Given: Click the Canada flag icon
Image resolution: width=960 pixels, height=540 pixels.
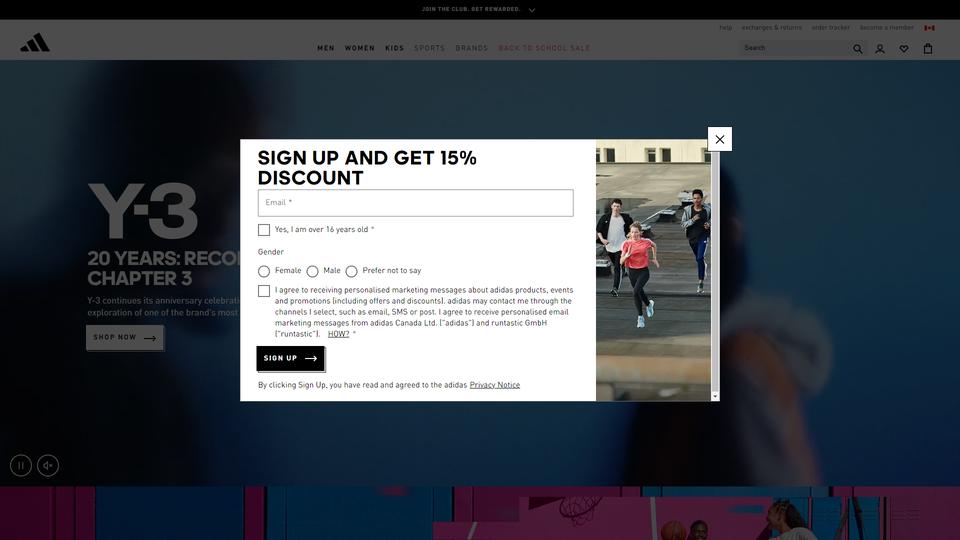Looking at the screenshot, I should pos(929,28).
